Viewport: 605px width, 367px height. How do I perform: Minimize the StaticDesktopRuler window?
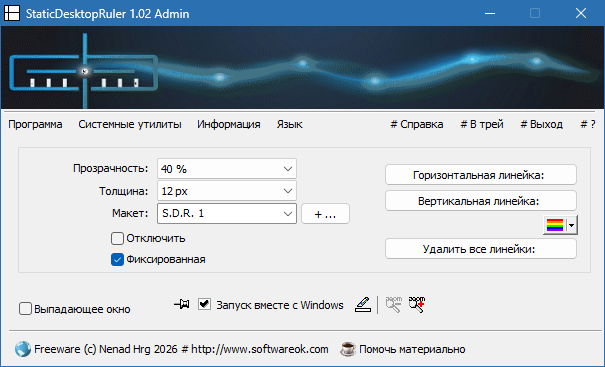tap(490, 14)
